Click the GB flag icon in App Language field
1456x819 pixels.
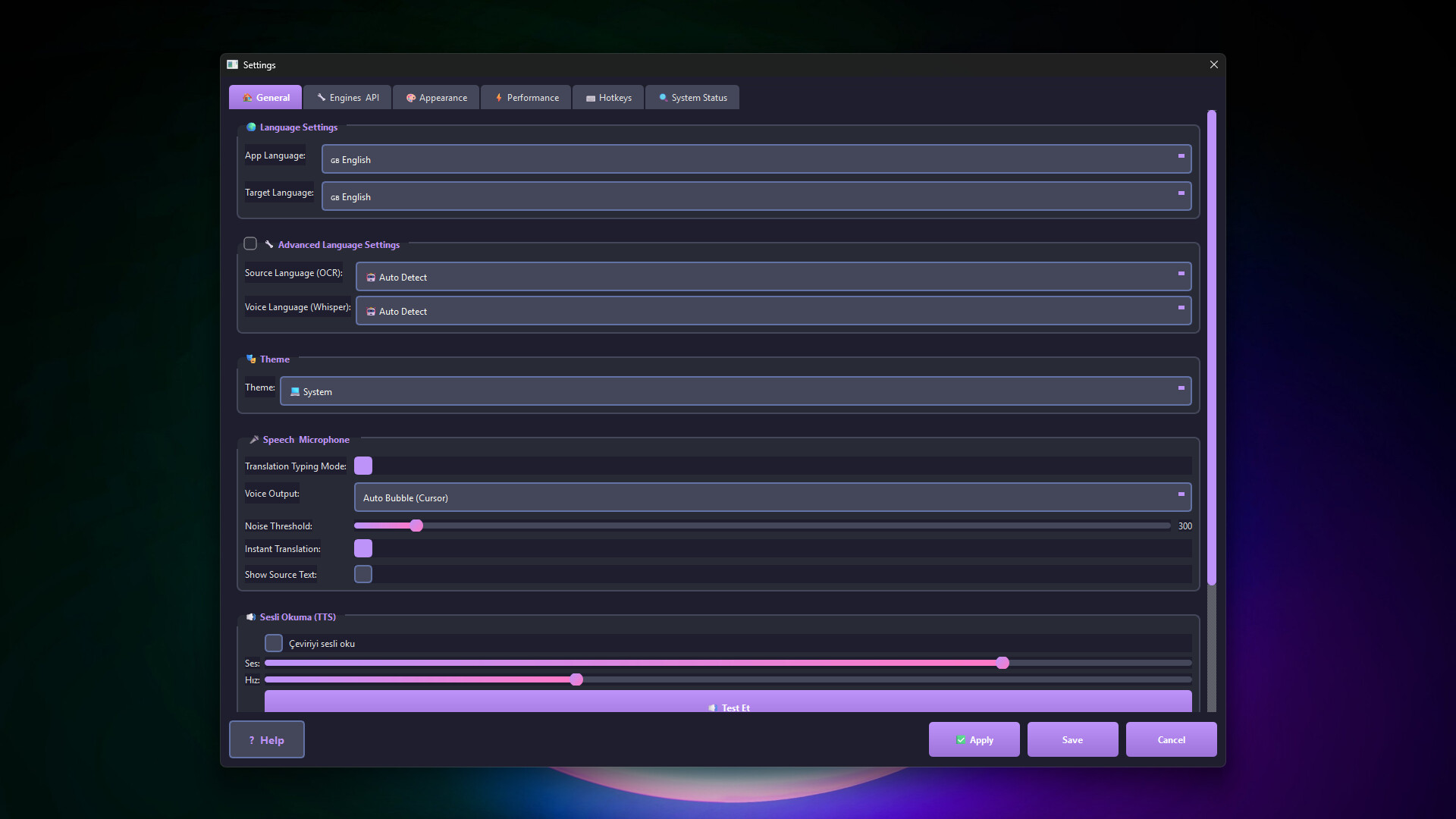(x=336, y=160)
